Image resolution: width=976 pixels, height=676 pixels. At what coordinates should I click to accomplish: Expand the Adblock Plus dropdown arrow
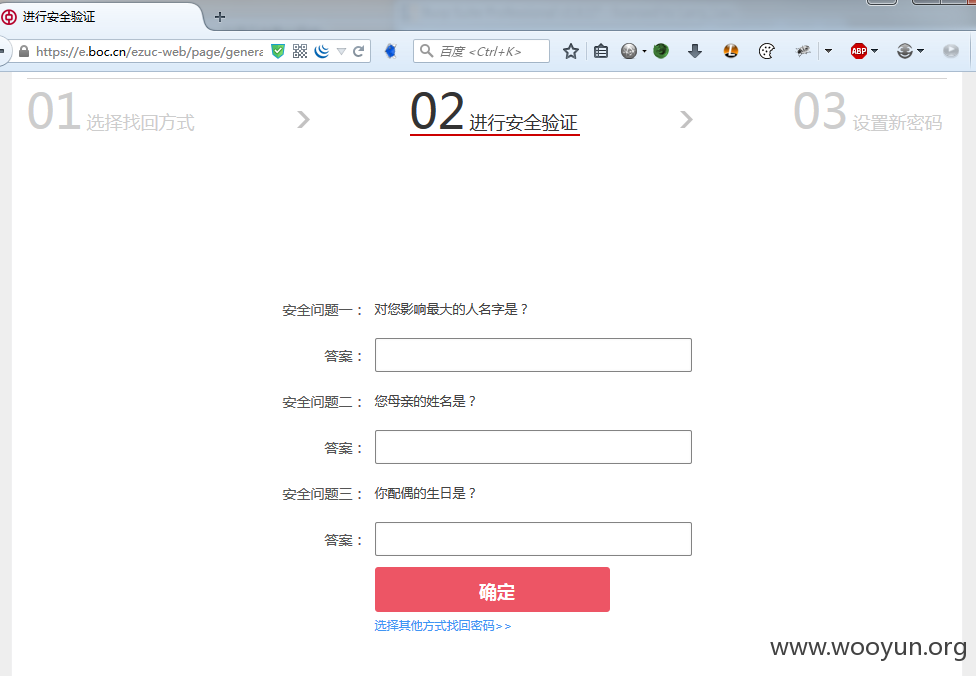click(875, 51)
